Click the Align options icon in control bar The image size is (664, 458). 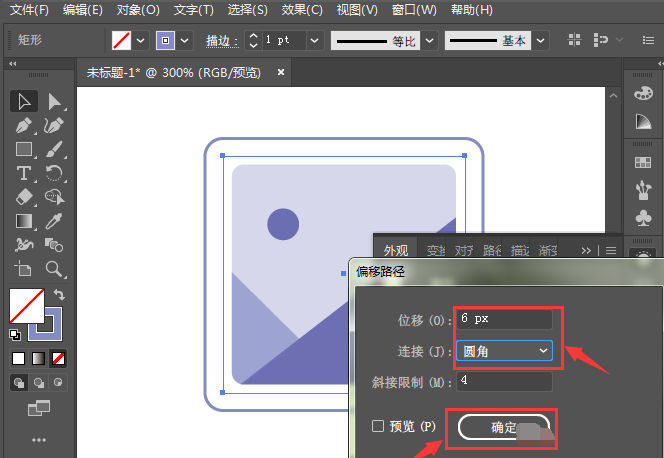[574, 40]
